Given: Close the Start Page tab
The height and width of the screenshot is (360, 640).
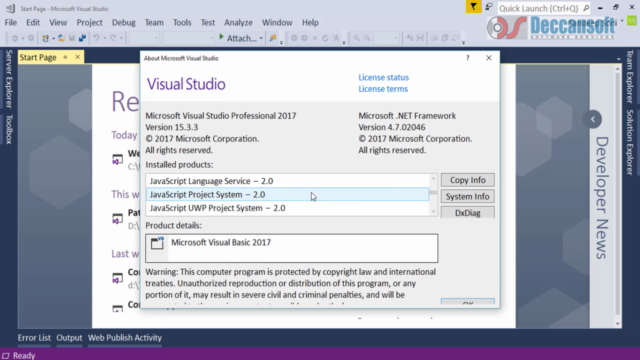Looking at the screenshot, I should [x=78, y=57].
